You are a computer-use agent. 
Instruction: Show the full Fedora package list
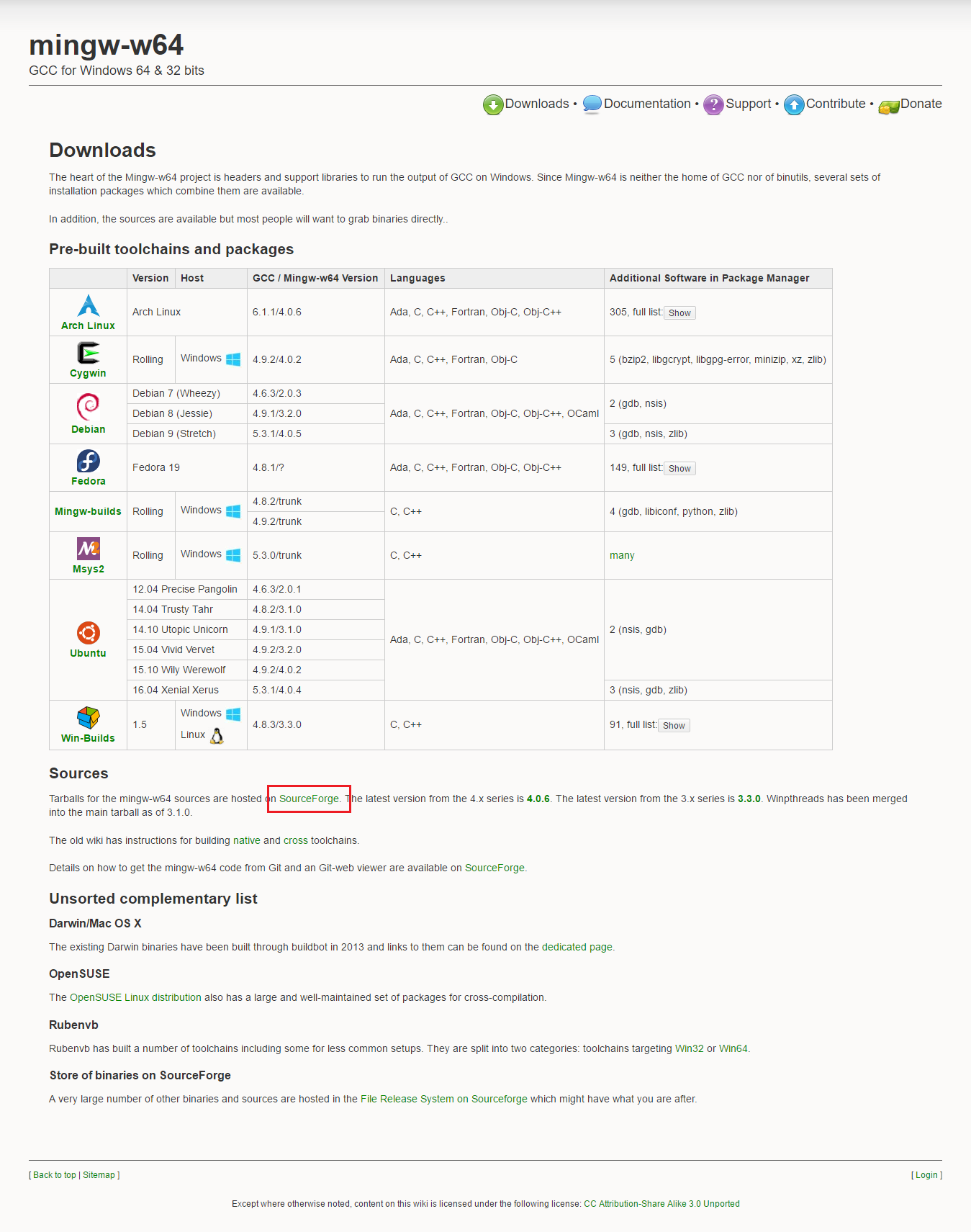(679, 469)
